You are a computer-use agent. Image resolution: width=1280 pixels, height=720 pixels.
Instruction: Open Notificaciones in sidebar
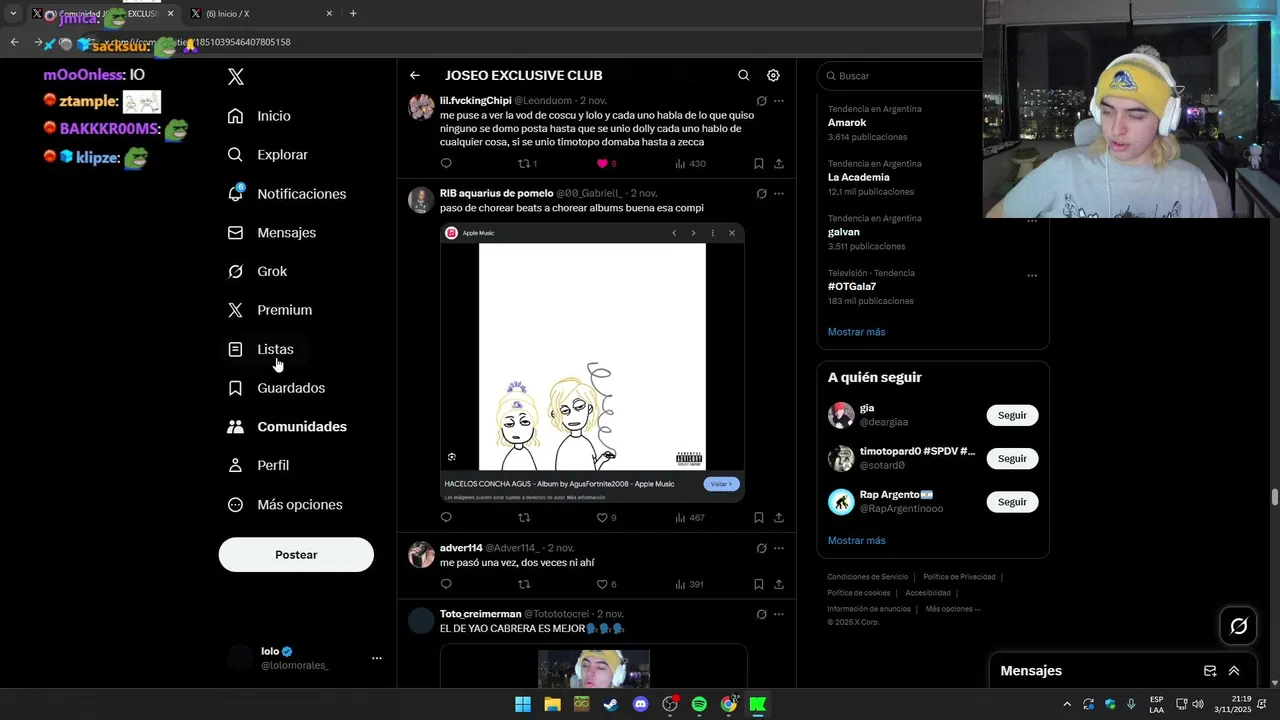pyautogui.click(x=287, y=194)
